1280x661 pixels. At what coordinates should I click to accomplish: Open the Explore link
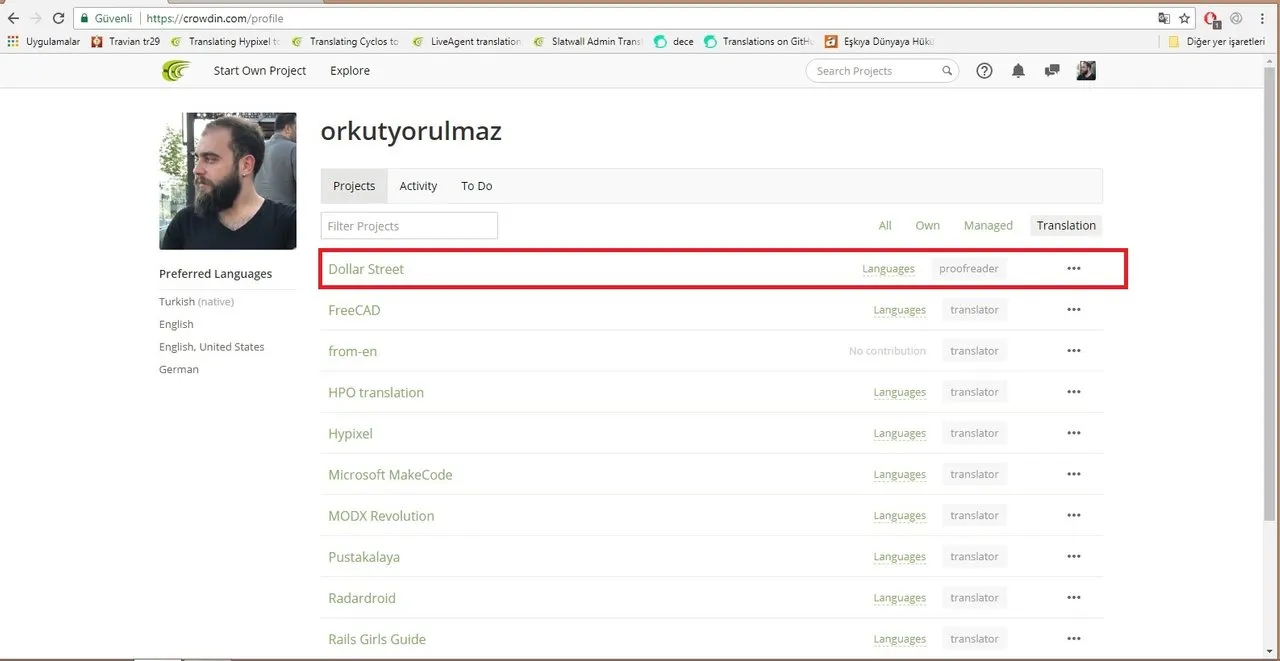(350, 71)
